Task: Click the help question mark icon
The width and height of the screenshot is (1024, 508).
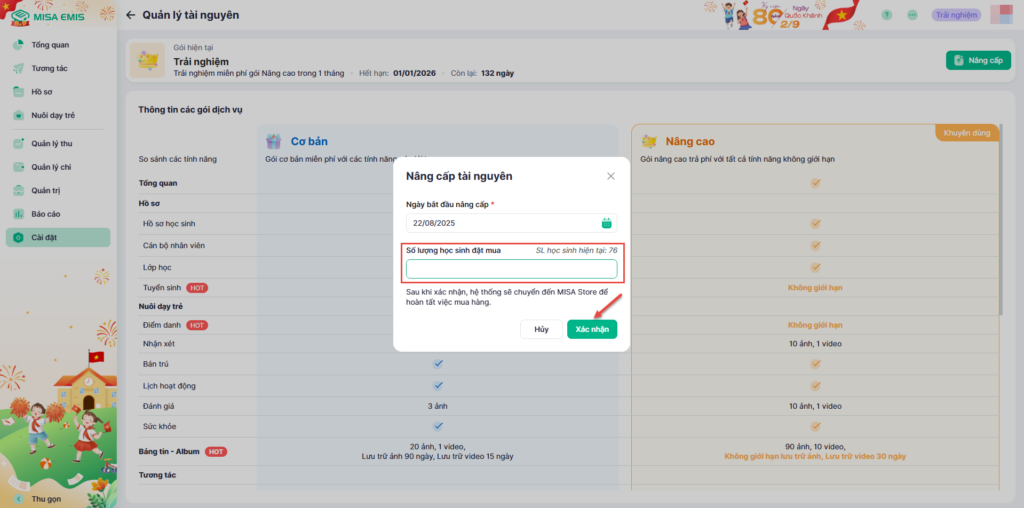Action: coord(886,15)
